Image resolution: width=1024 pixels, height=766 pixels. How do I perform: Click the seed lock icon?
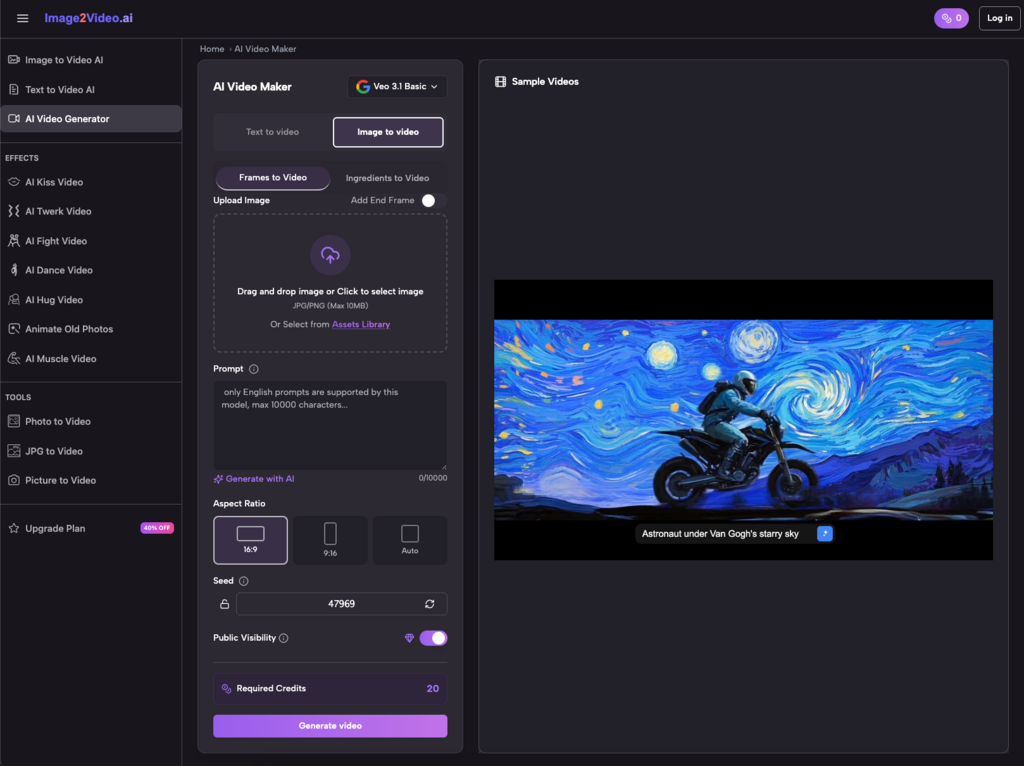(x=225, y=604)
